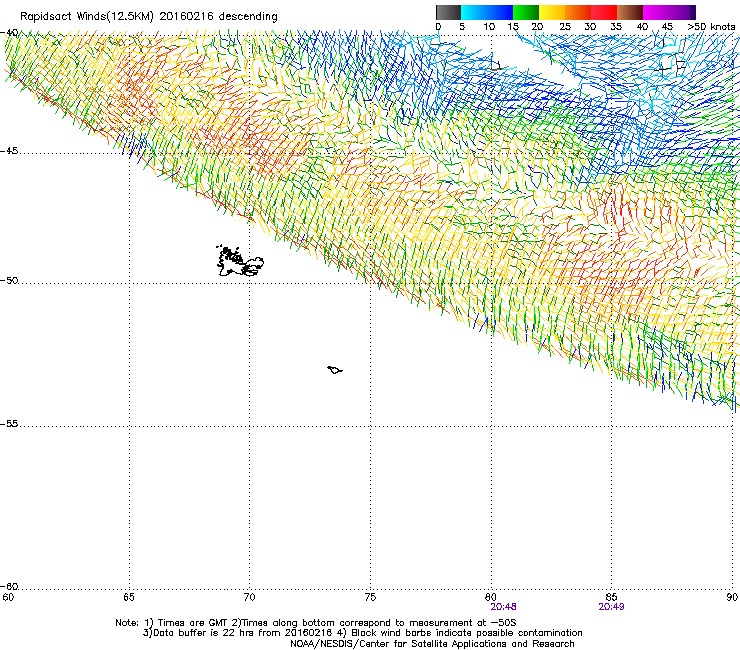Click the note line beginning 'Note: 1) Times are GMT'
Viewport: 740px width, 650px height.
pos(316,623)
